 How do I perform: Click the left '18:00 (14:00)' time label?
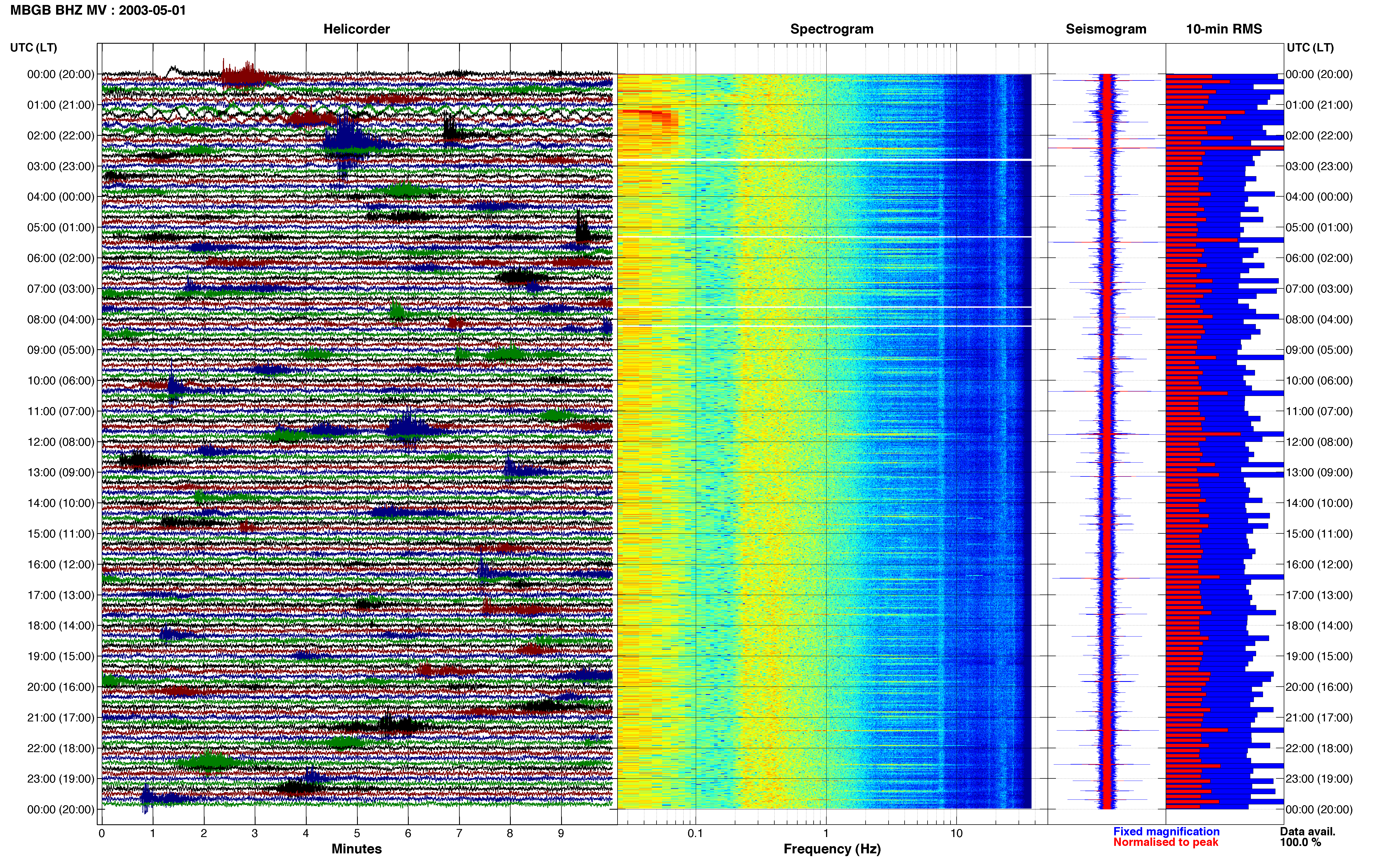pyautogui.click(x=61, y=626)
